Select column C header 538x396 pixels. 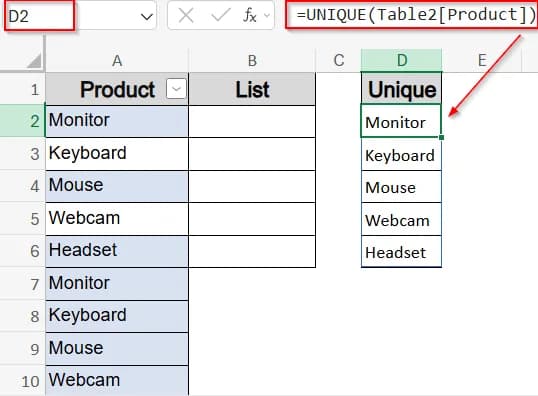click(338, 61)
